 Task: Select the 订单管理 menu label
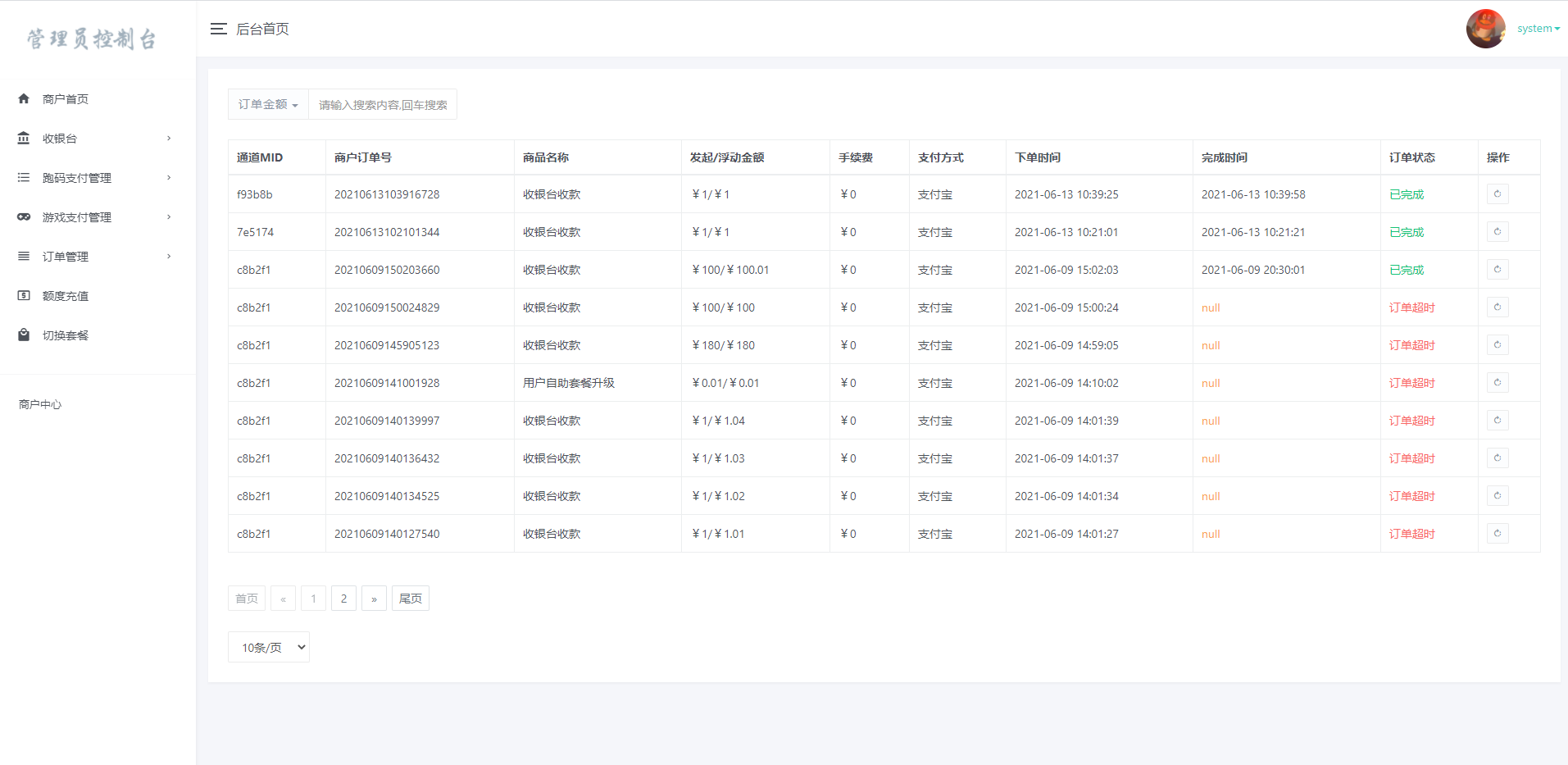coord(66,257)
